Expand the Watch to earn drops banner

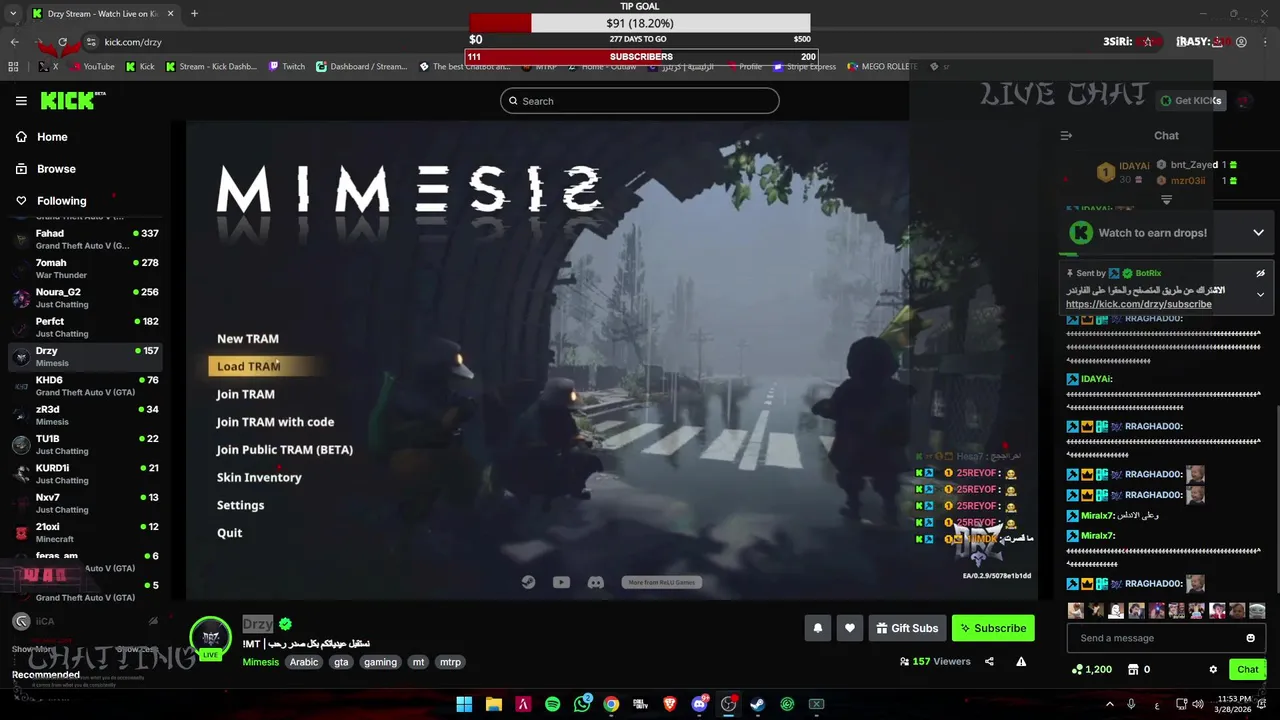(x=1258, y=233)
